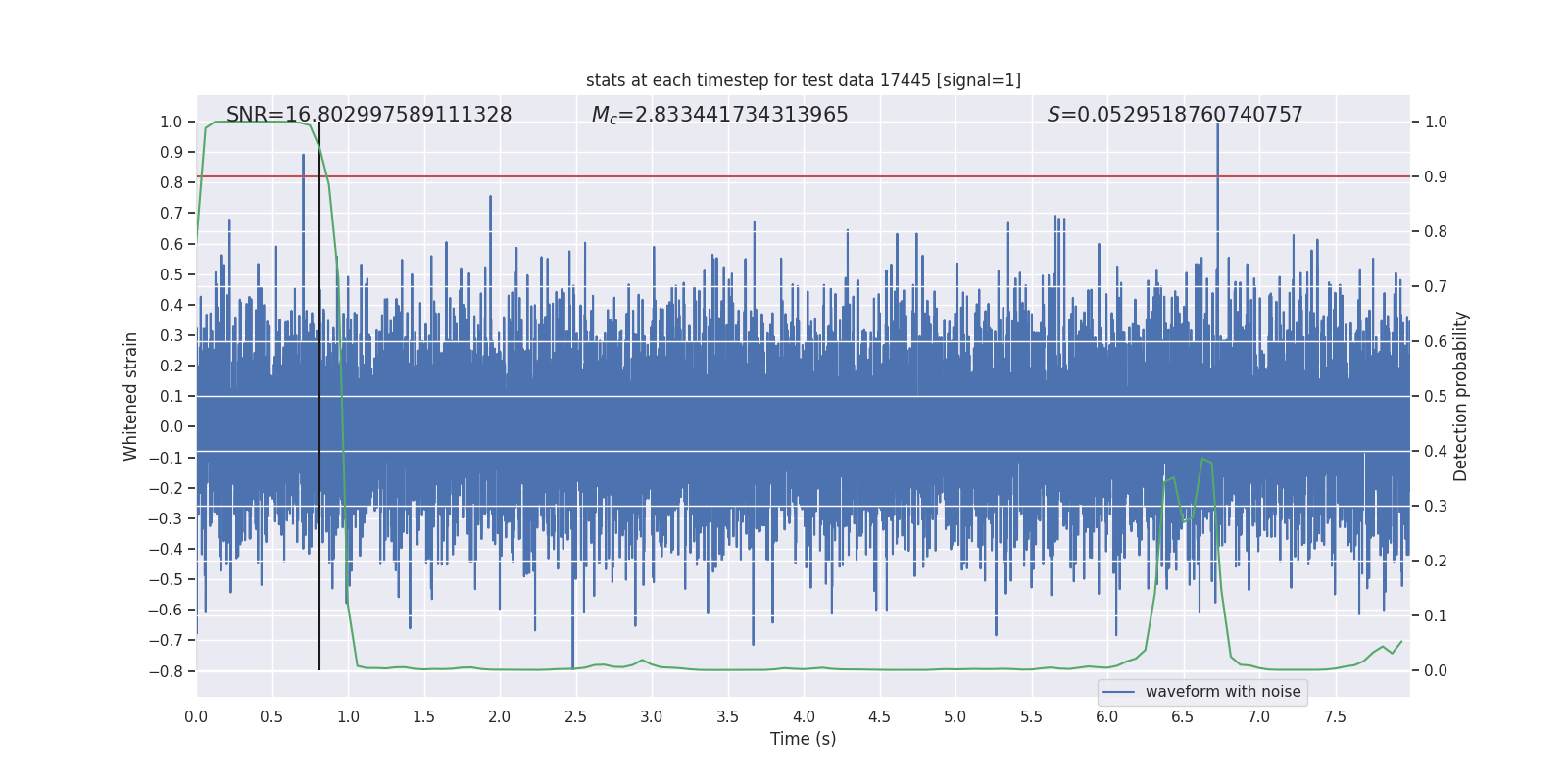
Task: Select the SNR=16.802997589111328 annotation
Action: (369, 115)
